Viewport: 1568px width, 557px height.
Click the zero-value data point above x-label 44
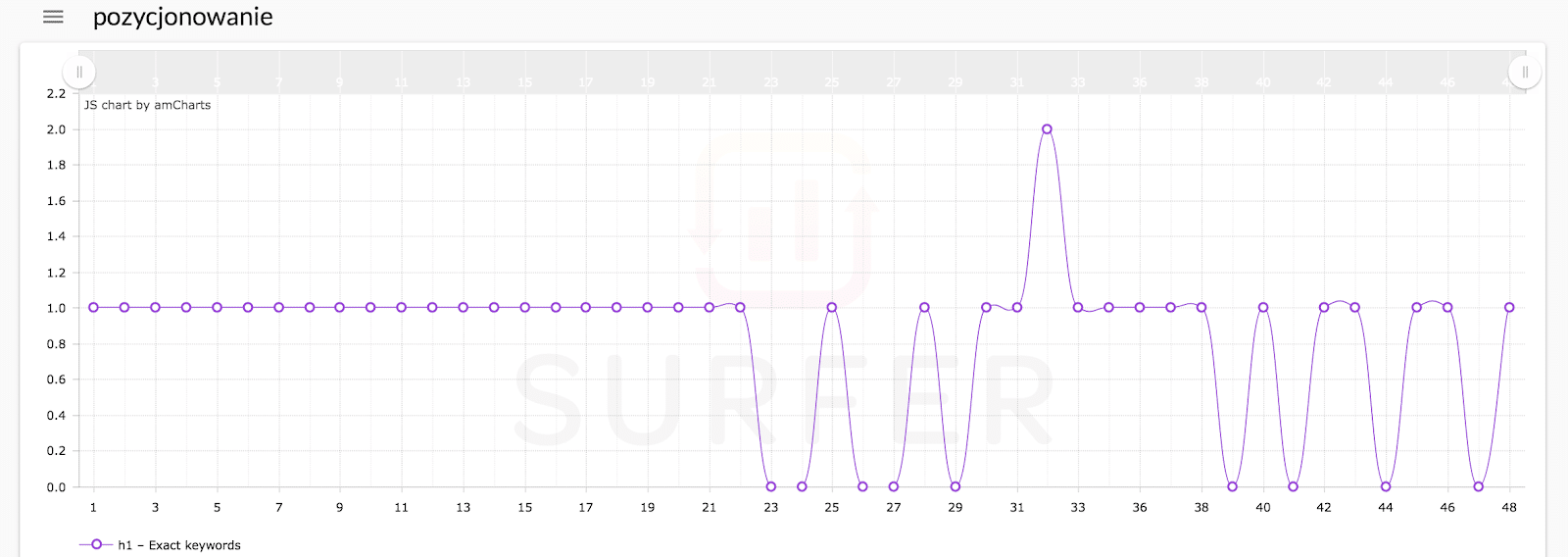(x=1386, y=486)
